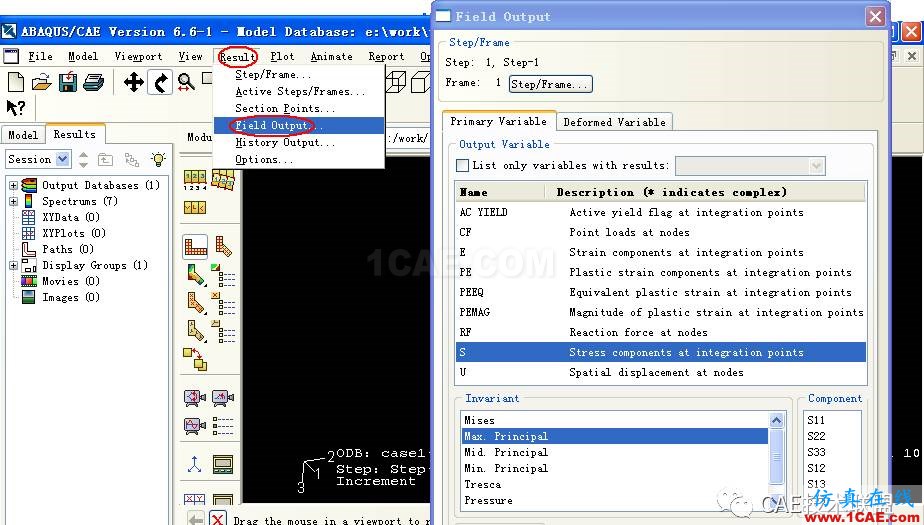This screenshot has height=525, width=924.
Task: Open the Animate menu
Action: pos(332,57)
